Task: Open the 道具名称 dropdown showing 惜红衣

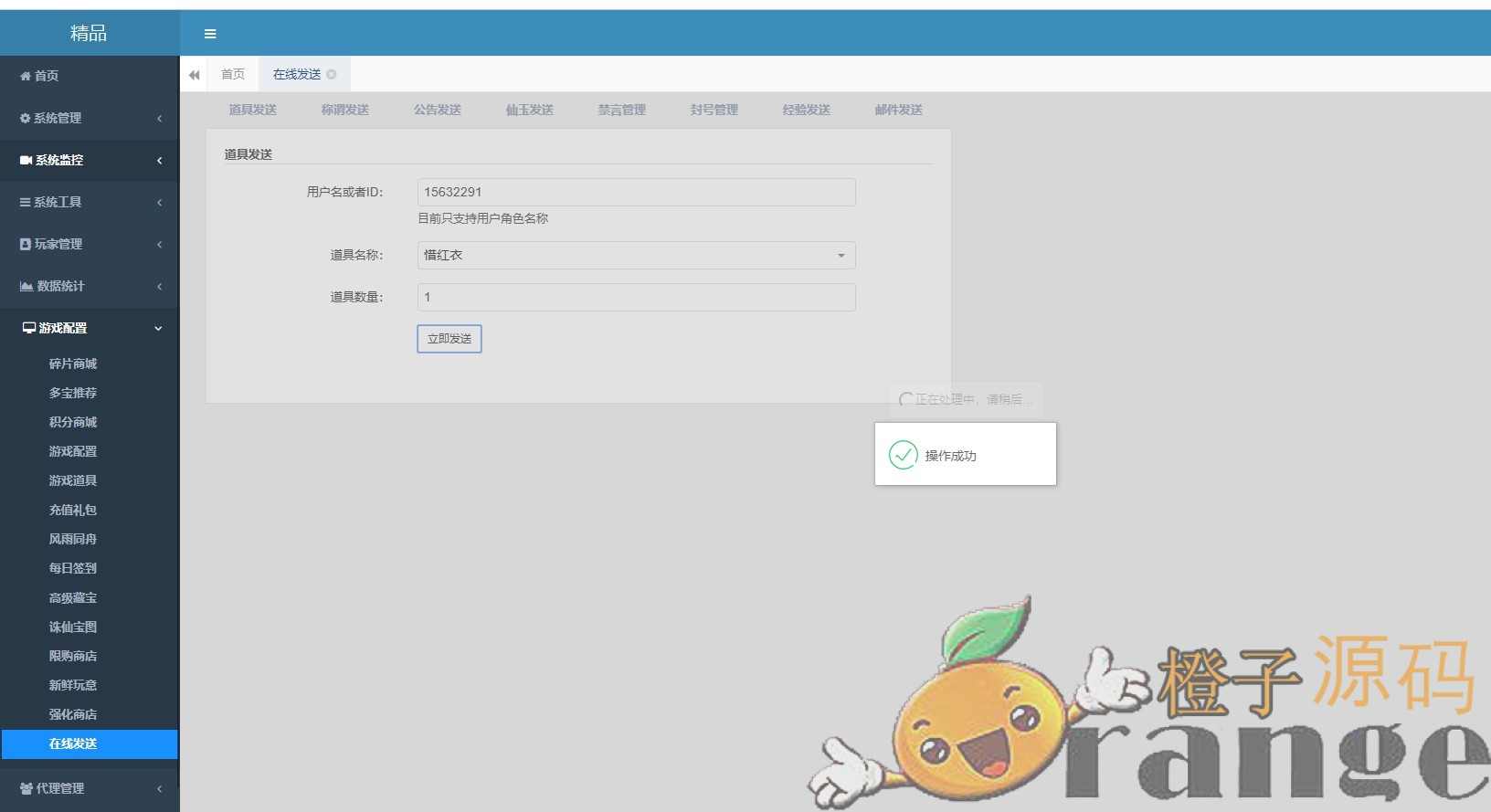Action: [x=636, y=256]
